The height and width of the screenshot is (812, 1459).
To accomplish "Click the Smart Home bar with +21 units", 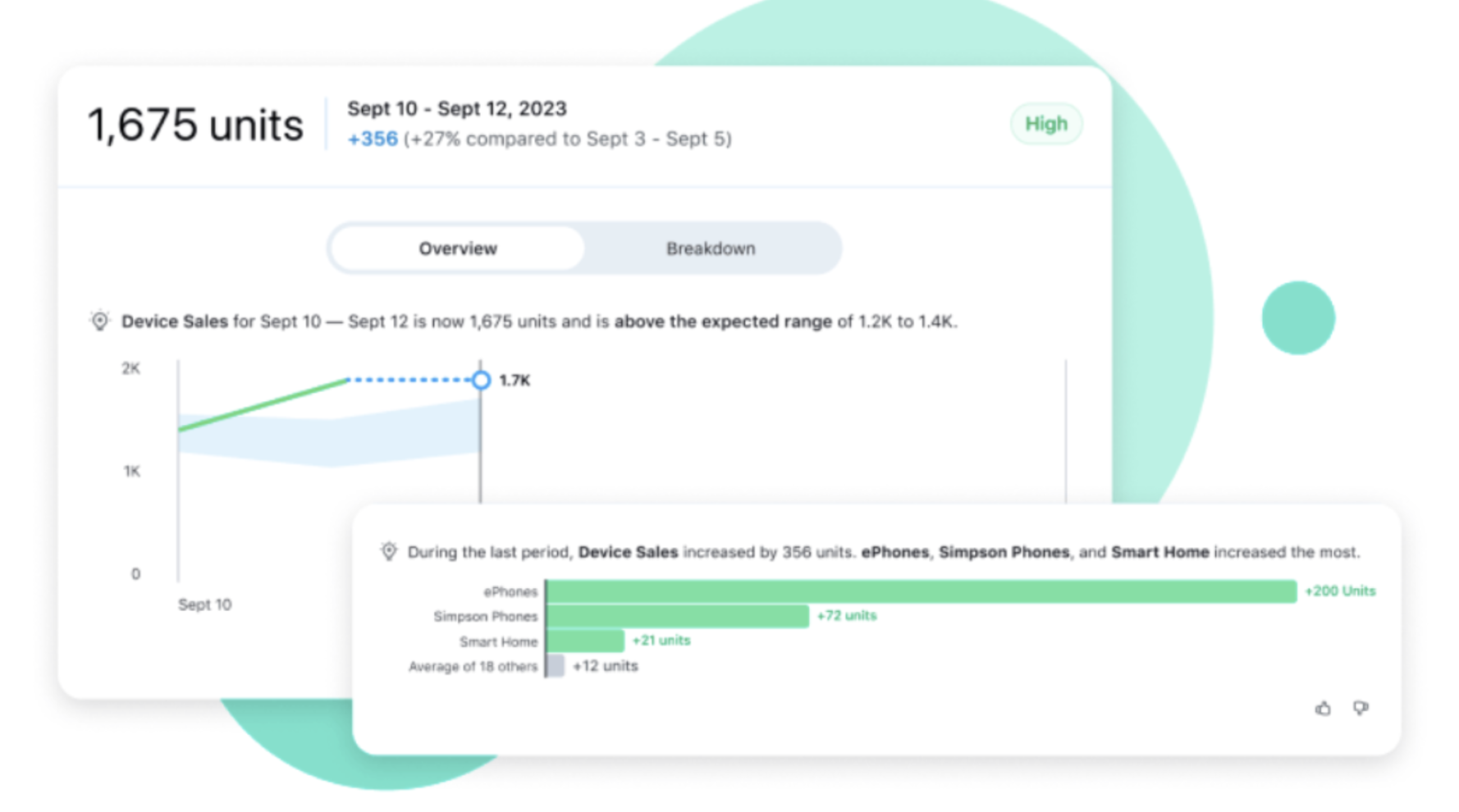I will click(x=583, y=641).
